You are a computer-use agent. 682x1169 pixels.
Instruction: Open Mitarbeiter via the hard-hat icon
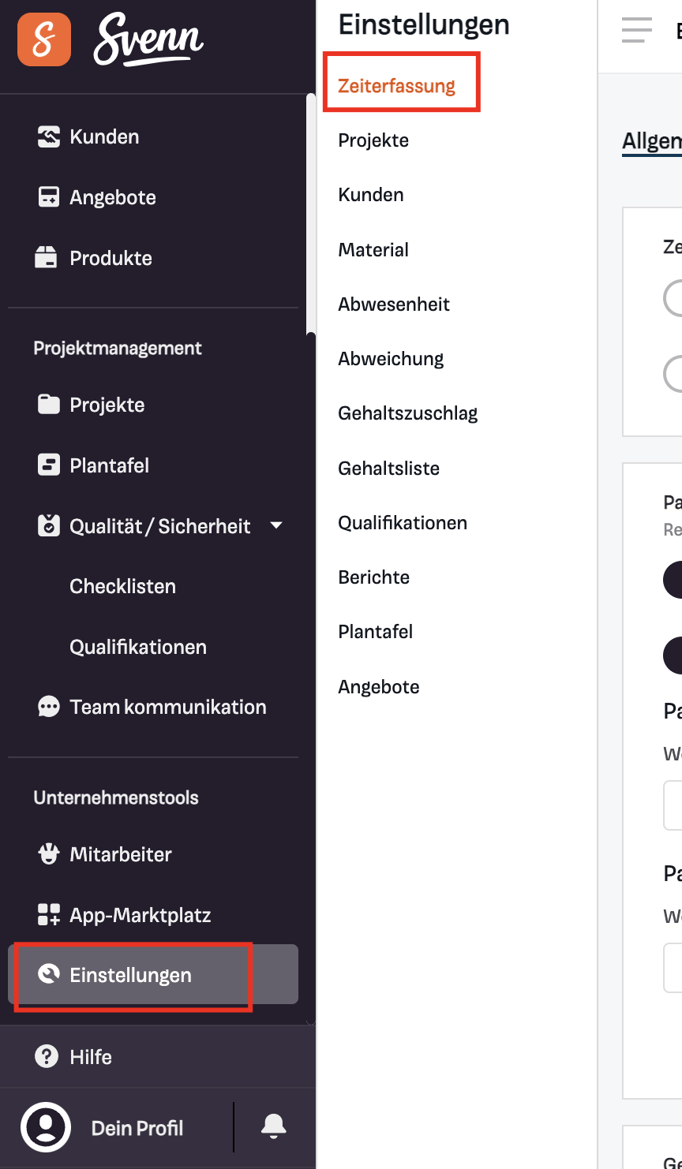pos(48,854)
